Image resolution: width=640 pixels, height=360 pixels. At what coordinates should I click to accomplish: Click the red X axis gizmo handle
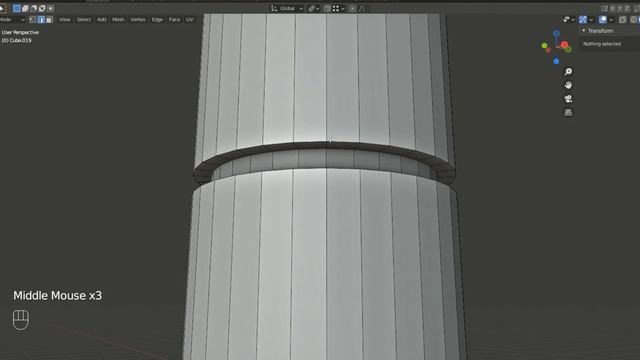[564, 44]
